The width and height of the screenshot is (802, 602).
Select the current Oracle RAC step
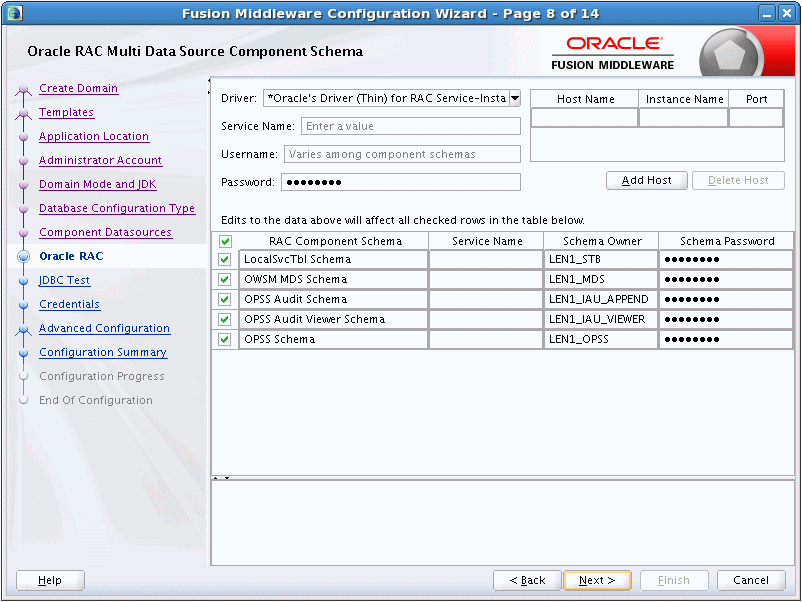pyautogui.click(x=71, y=256)
